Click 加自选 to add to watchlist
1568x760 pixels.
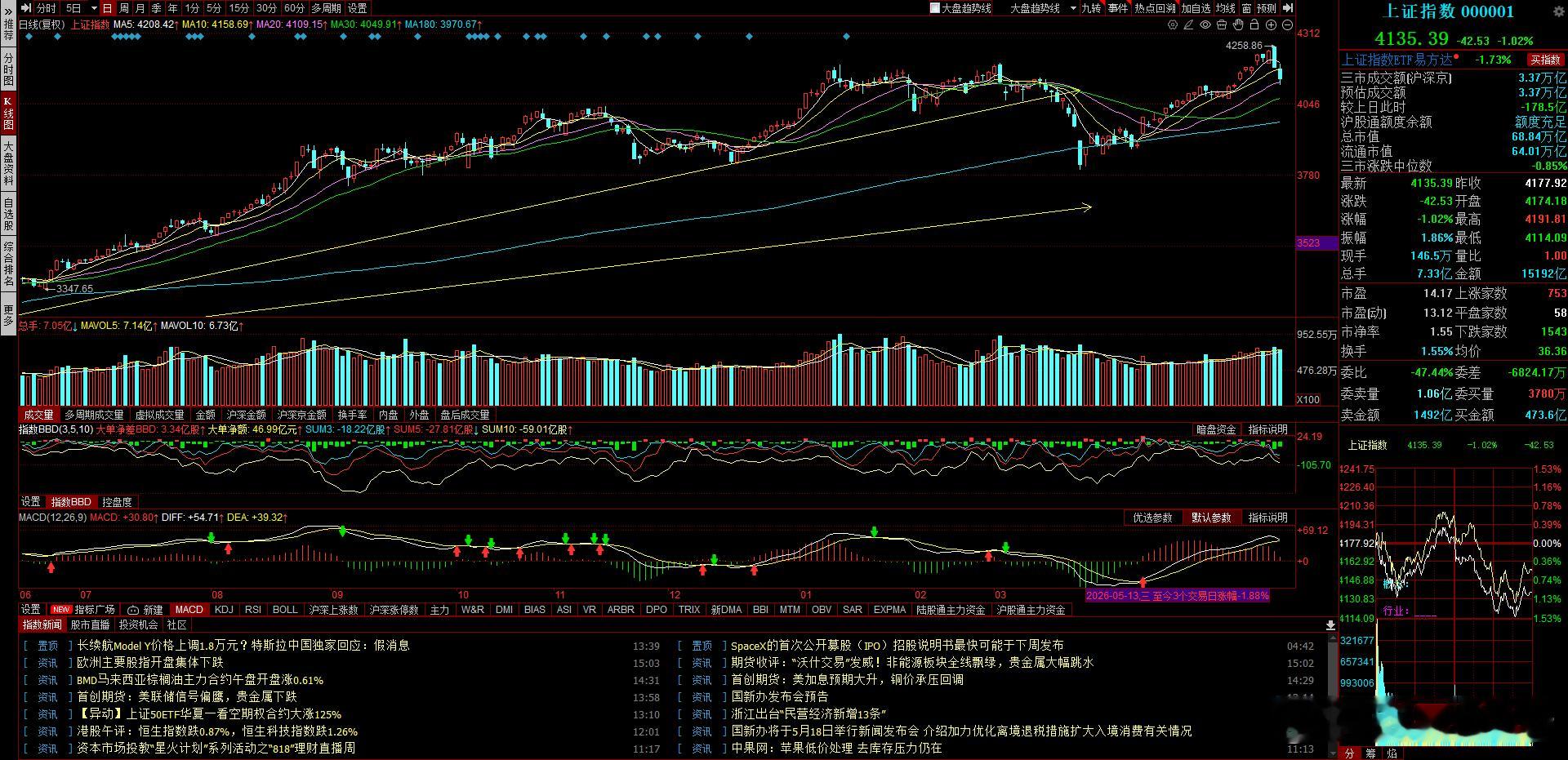click(1196, 8)
